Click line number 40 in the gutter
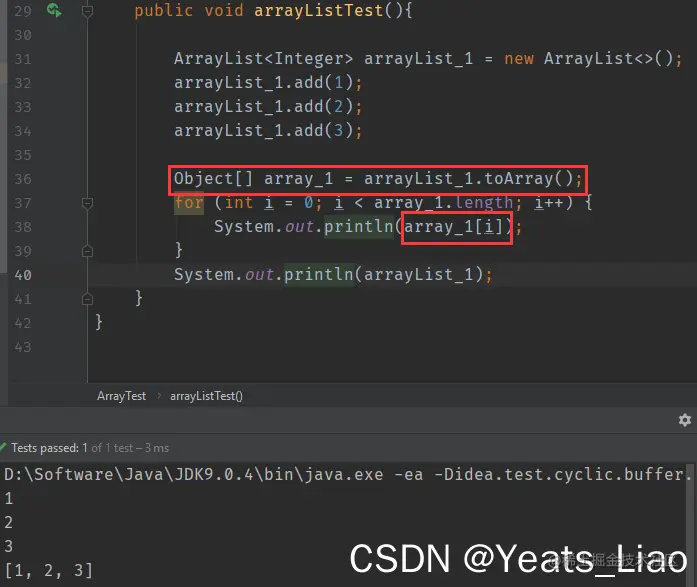The image size is (697, 587). click(x=23, y=275)
